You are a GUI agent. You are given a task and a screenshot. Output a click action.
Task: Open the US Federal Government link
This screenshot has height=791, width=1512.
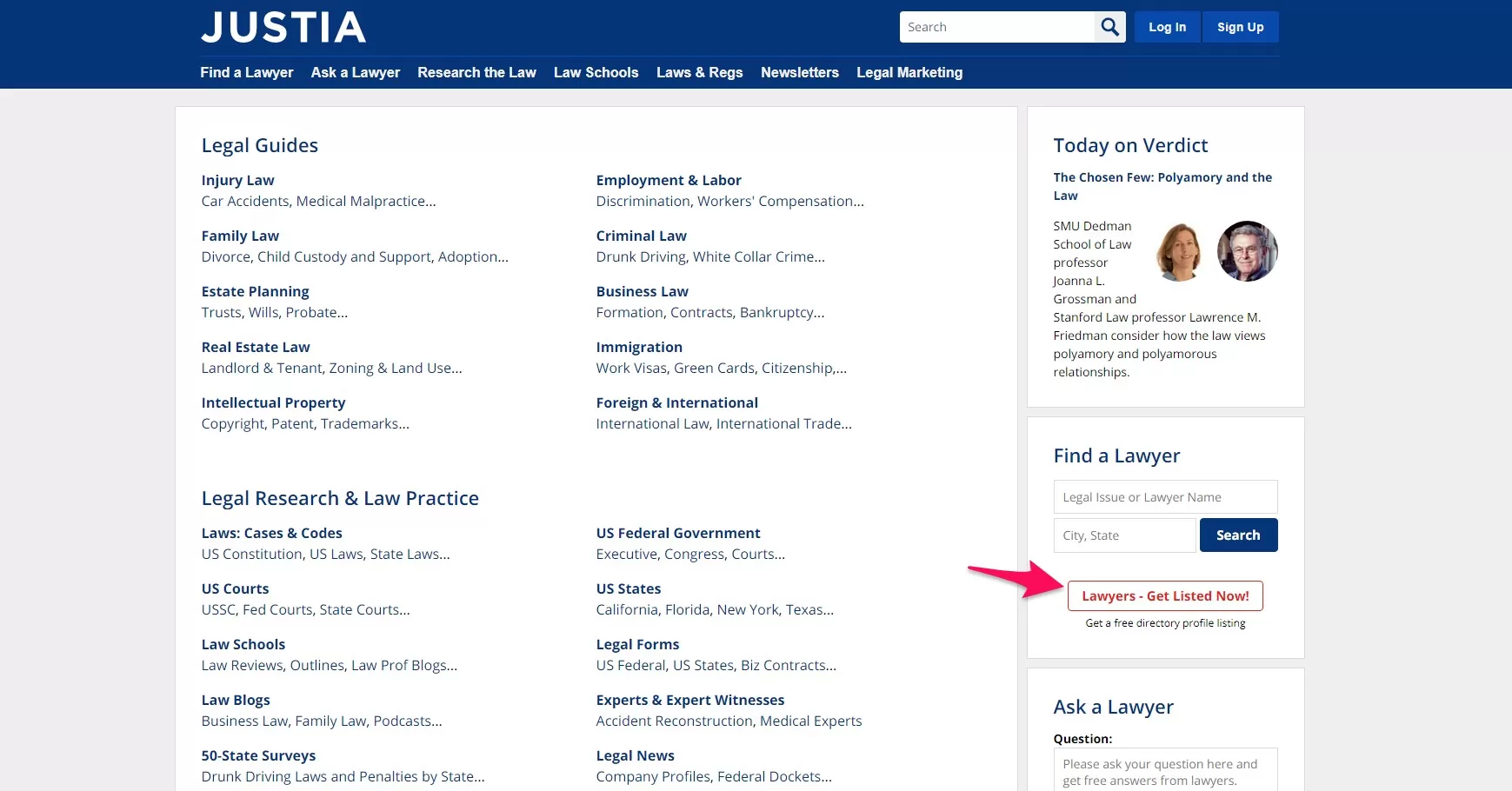(678, 533)
